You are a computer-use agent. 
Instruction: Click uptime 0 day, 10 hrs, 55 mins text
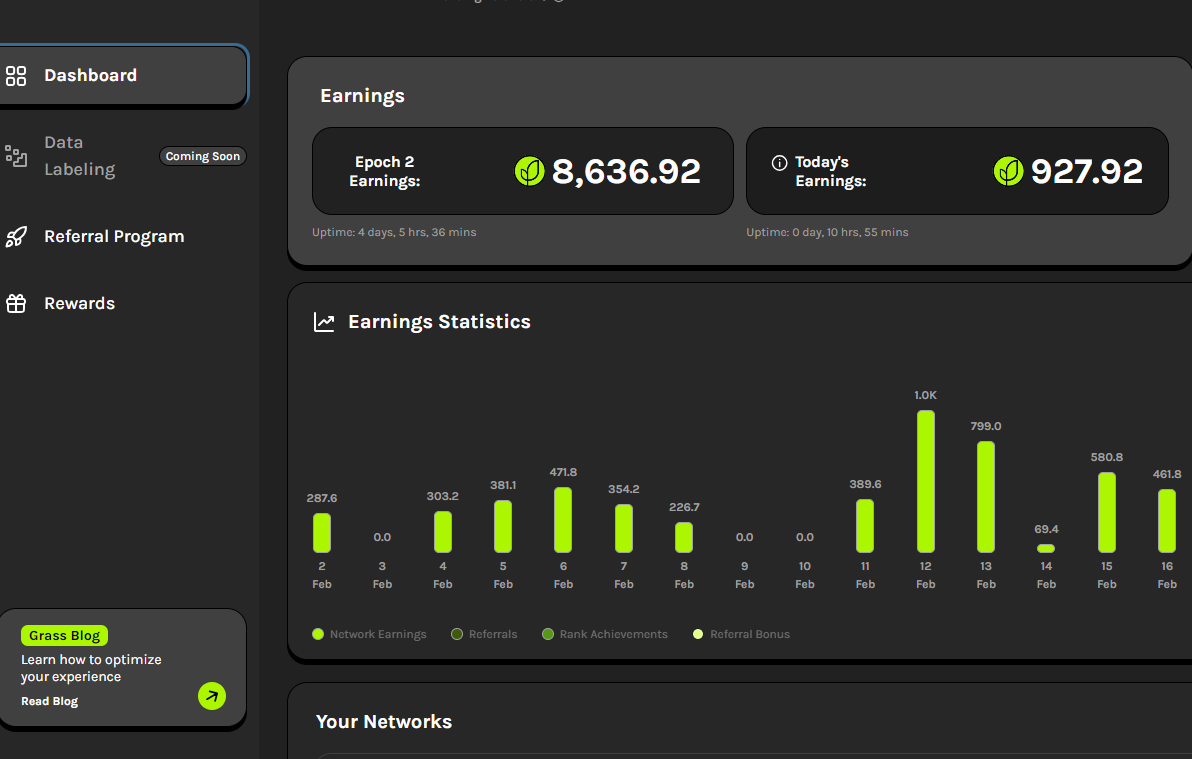[827, 232]
